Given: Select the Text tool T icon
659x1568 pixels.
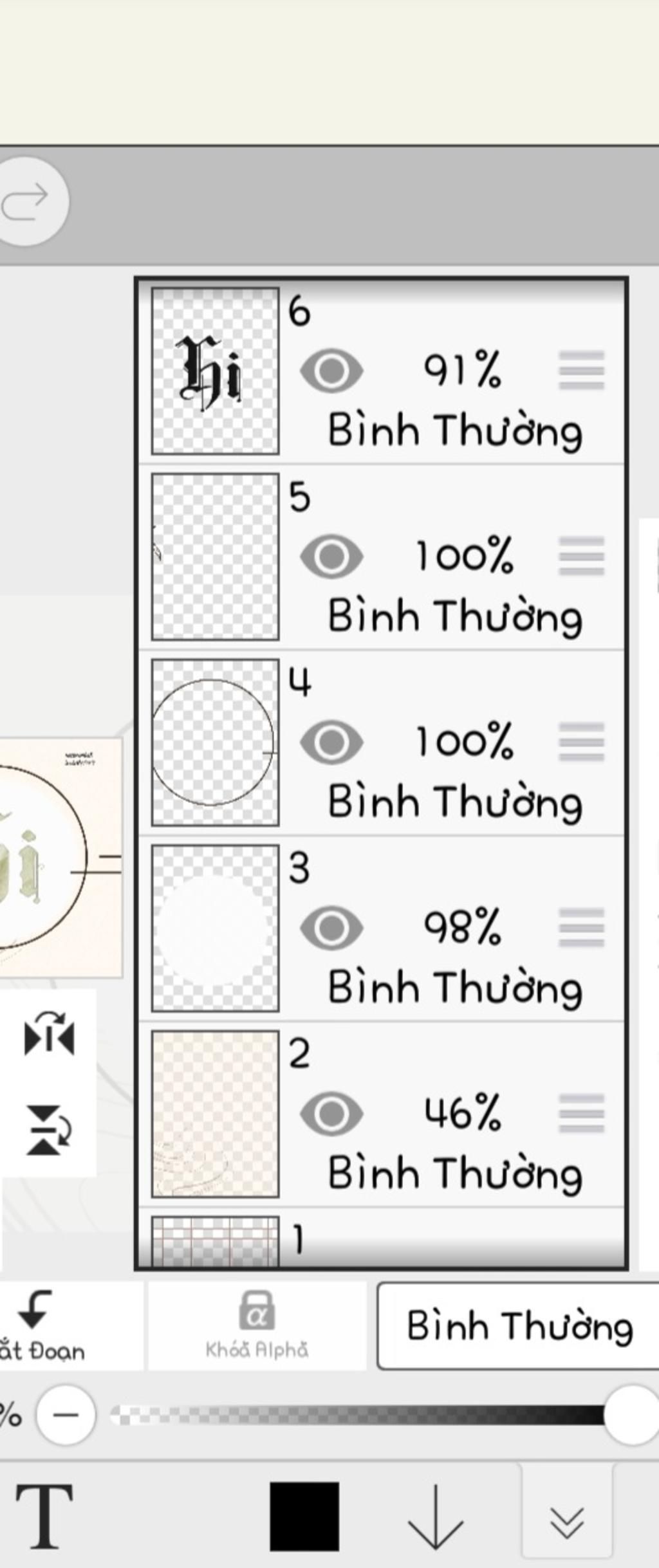Looking at the screenshot, I should [44, 1515].
